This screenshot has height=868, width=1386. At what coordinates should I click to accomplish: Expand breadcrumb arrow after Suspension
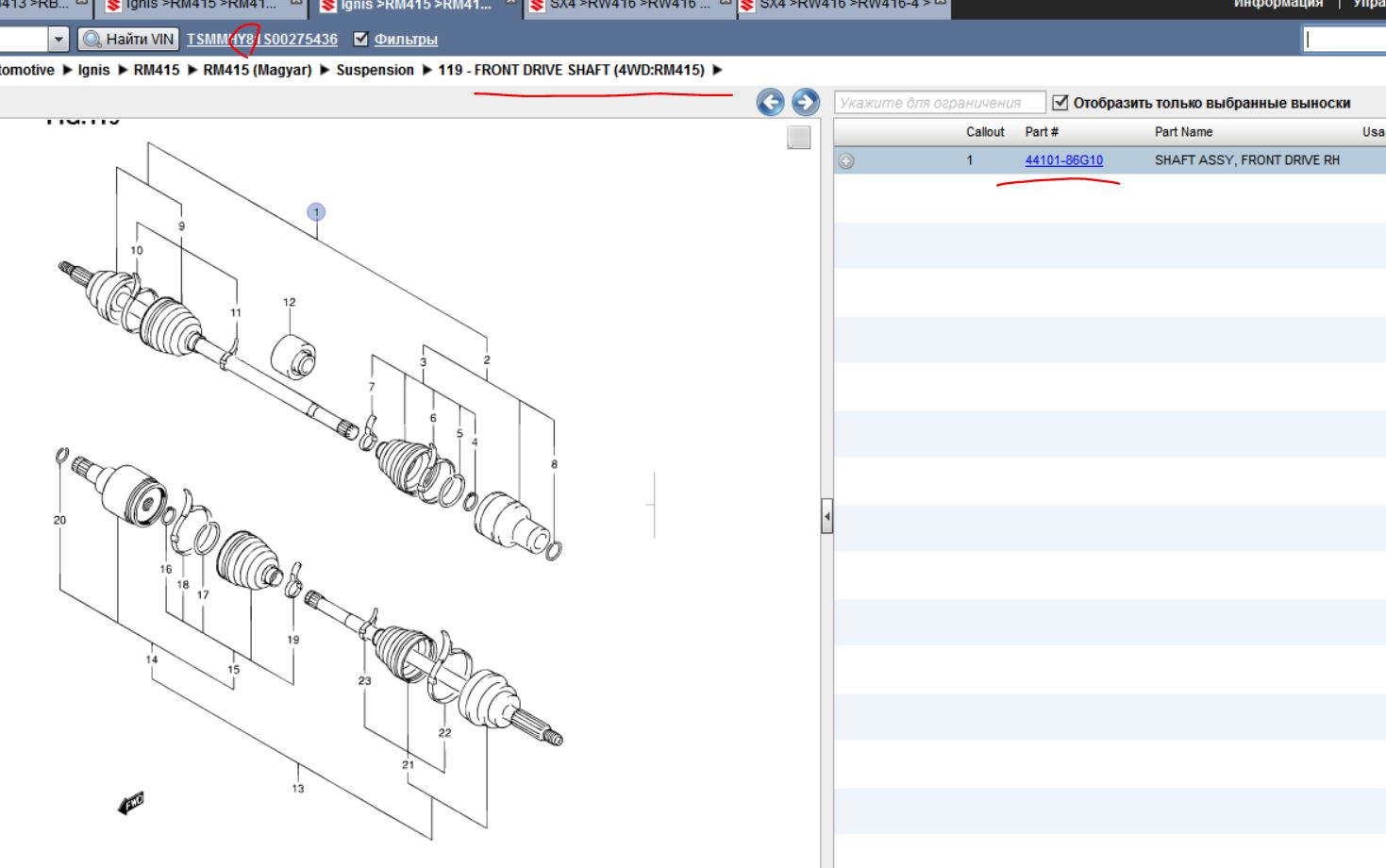[x=426, y=70]
